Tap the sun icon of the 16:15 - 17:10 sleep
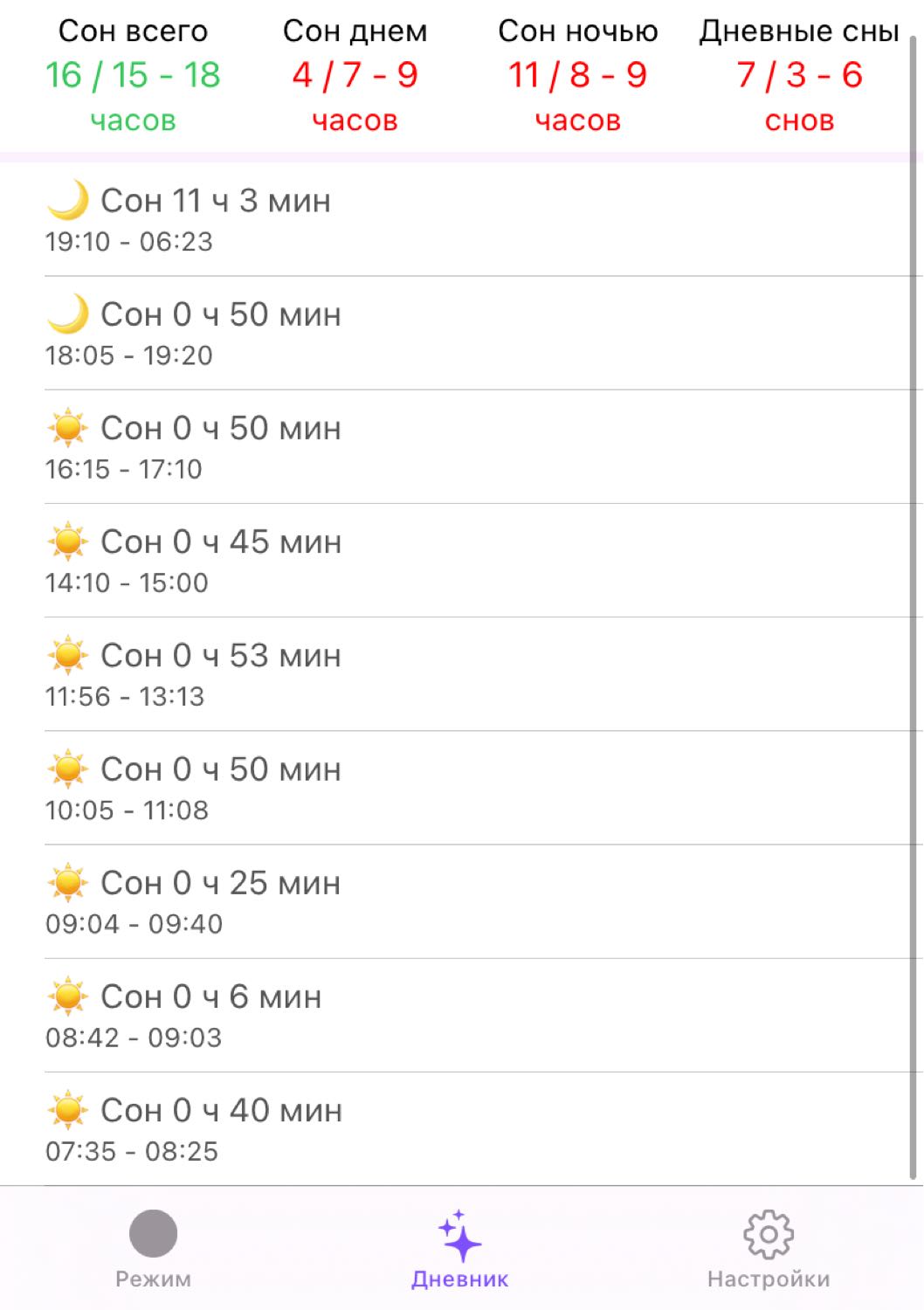This screenshot has height=1310, width=924. click(x=68, y=428)
